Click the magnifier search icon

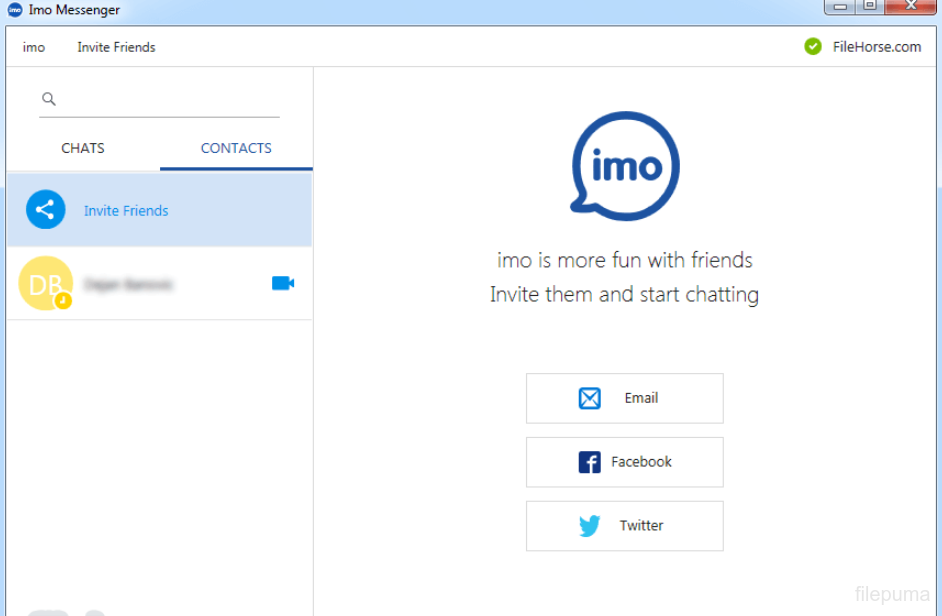(48, 99)
